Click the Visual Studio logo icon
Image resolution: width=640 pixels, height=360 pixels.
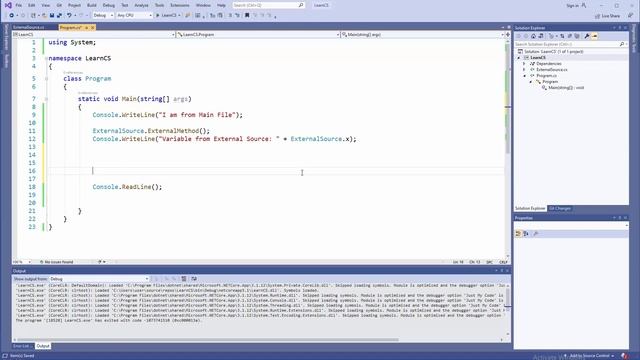[8, 5]
